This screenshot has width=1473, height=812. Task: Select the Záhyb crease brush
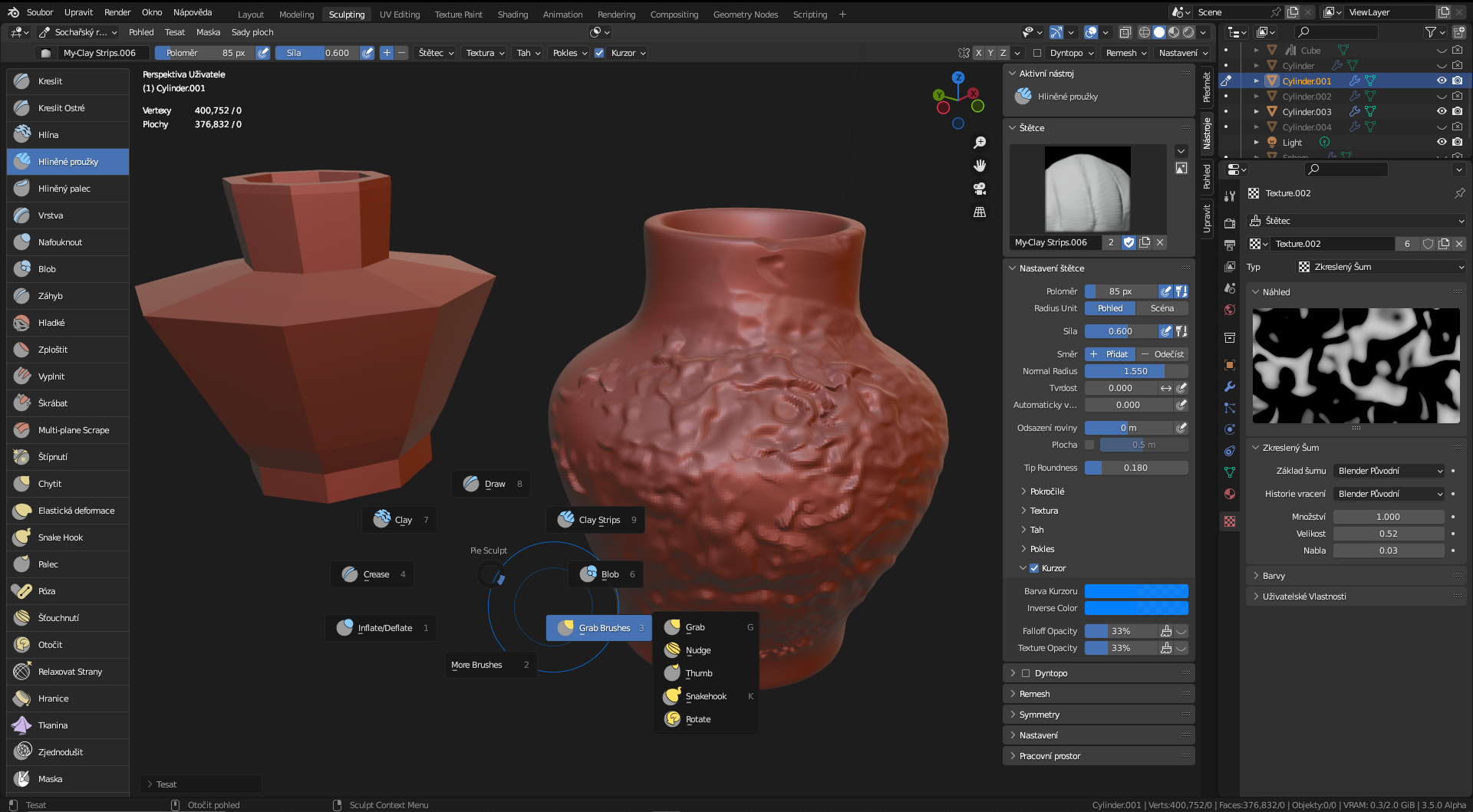pyautogui.click(x=68, y=296)
